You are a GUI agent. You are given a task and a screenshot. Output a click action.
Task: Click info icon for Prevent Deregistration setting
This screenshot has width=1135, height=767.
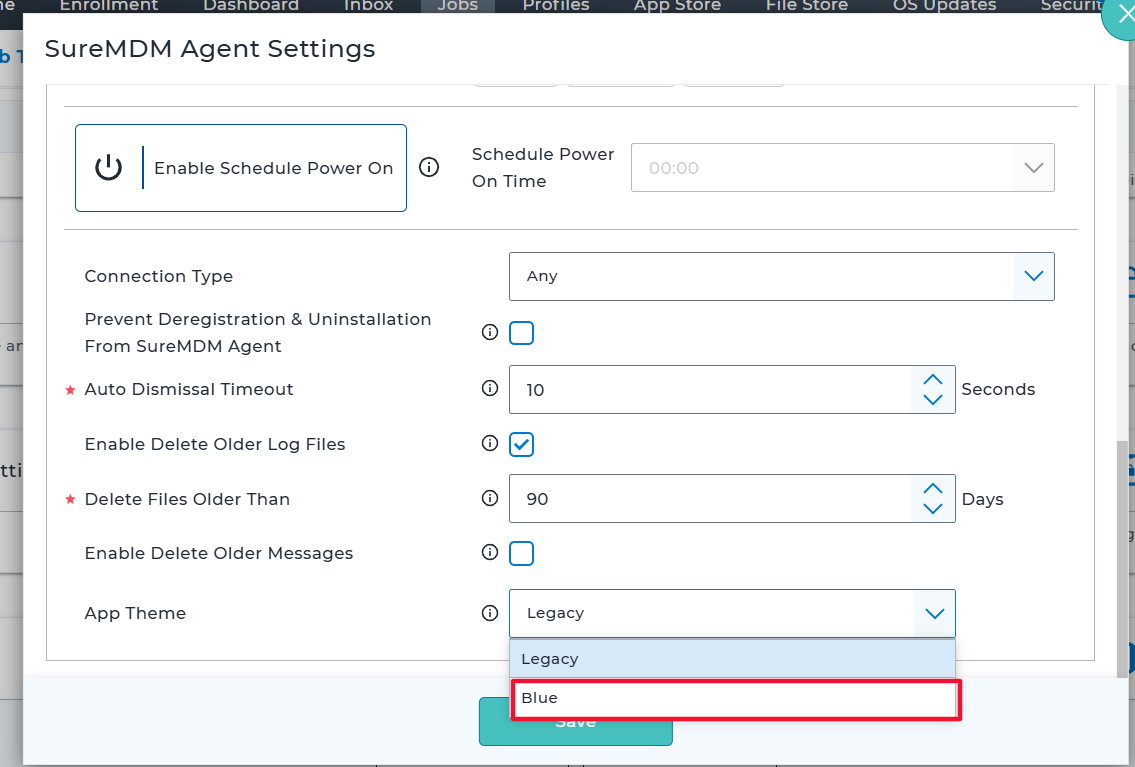coord(490,333)
